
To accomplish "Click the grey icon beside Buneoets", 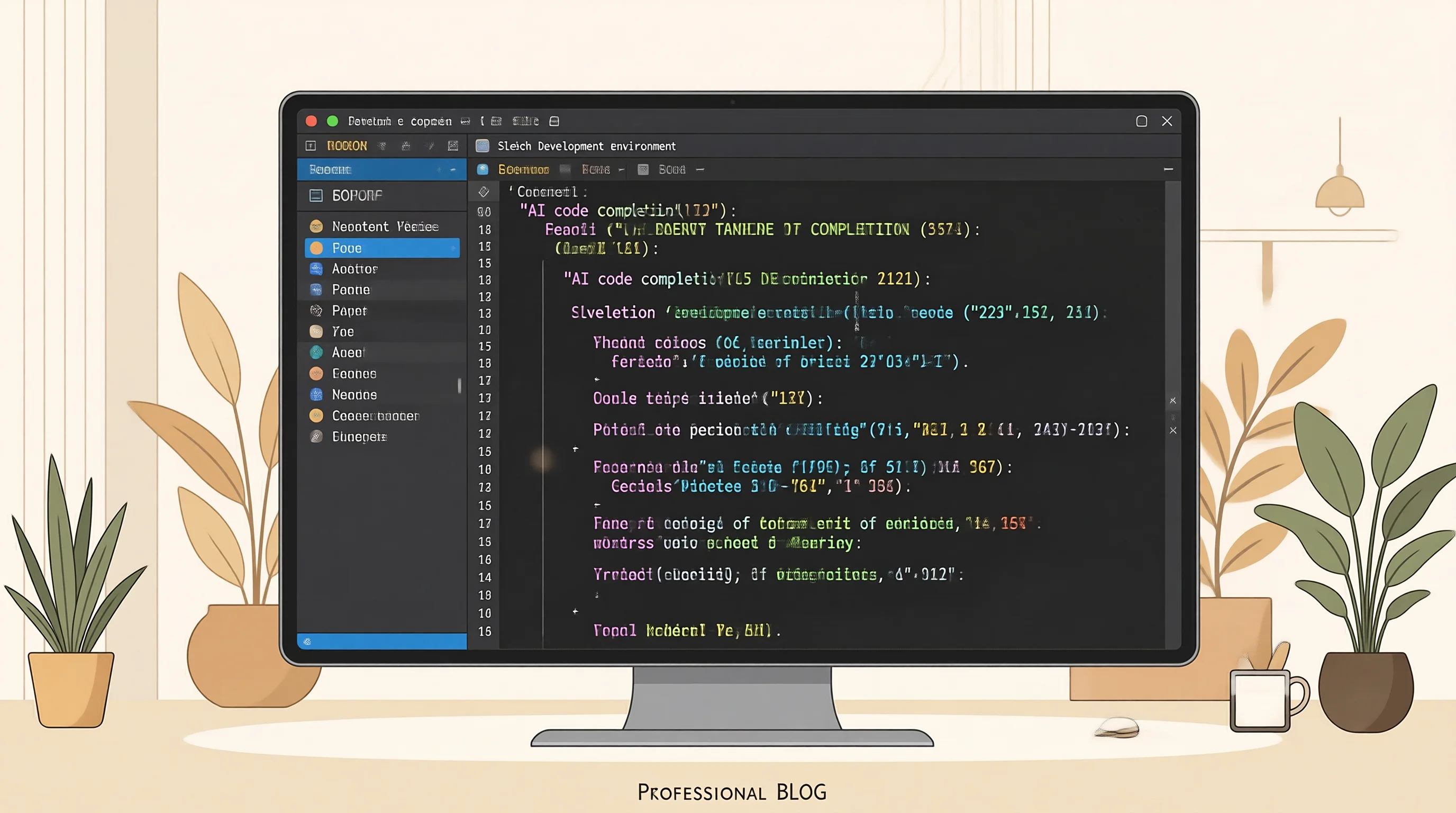I will pyautogui.click(x=316, y=437).
